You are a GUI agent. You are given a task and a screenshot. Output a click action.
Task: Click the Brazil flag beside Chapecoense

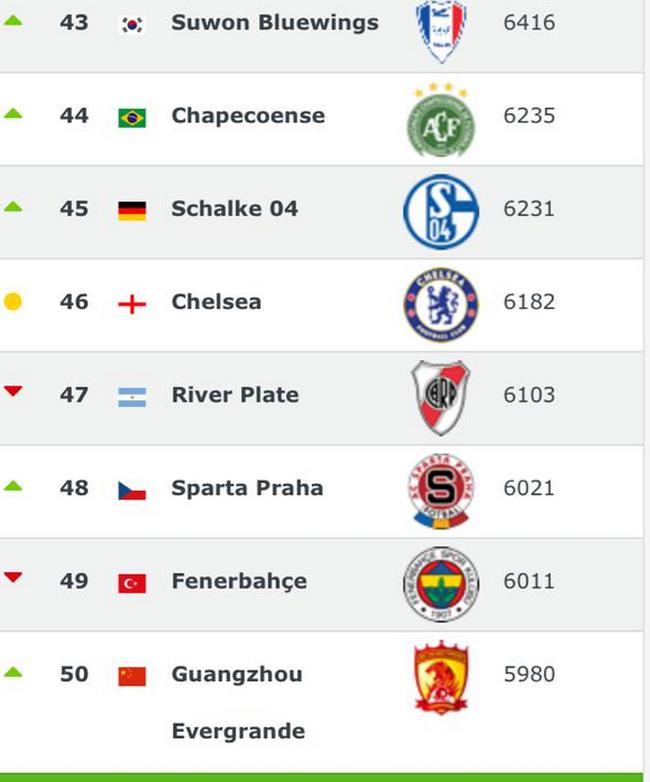pyautogui.click(x=132, y=118)
